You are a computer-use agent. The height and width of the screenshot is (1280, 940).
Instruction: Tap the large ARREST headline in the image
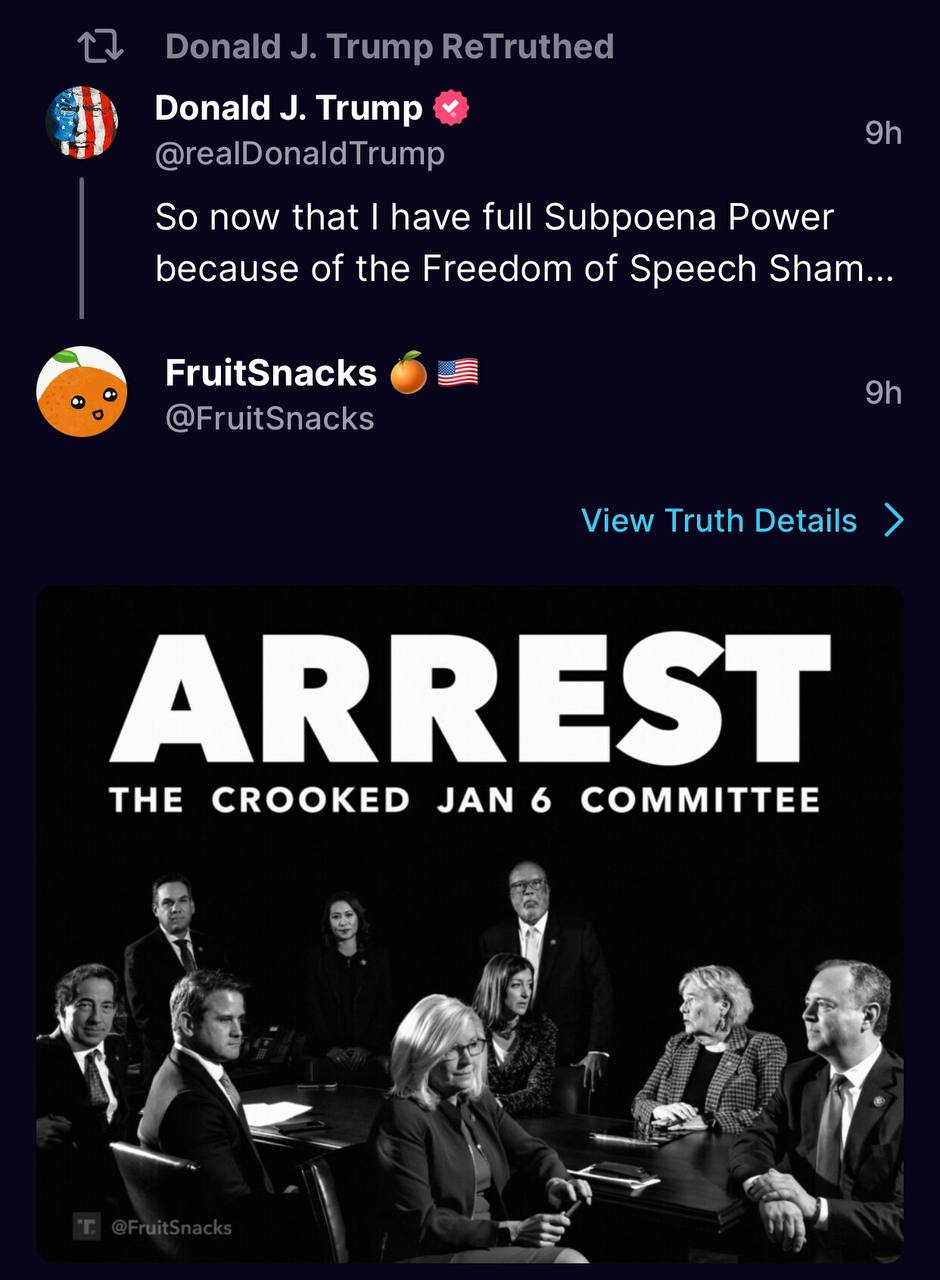pos(469,698)
